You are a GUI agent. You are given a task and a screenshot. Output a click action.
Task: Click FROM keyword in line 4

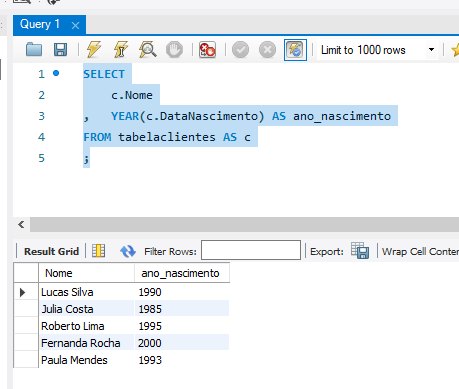pyautogui.click(x=97, y=137)
